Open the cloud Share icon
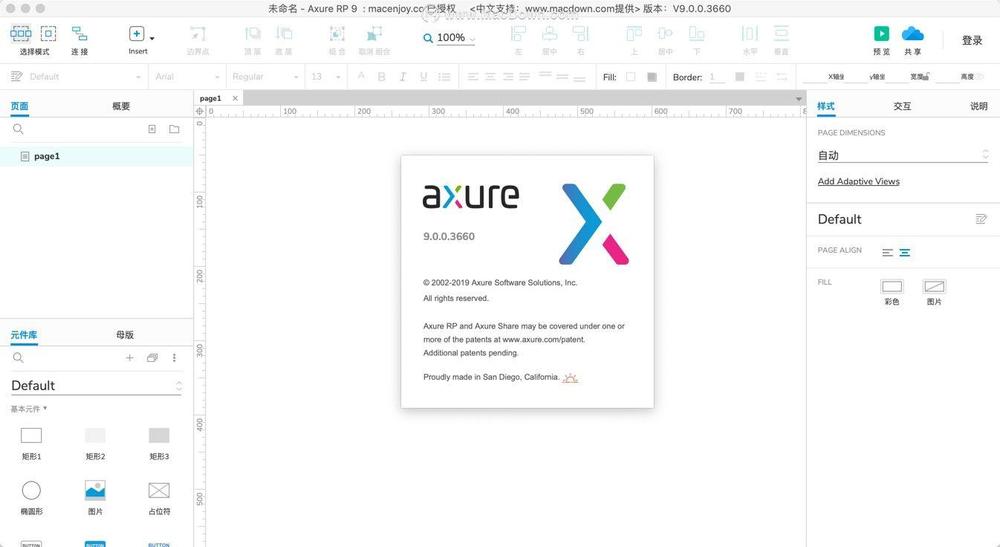This screenshot has height=547, width=1000. [x=913, y=33]
